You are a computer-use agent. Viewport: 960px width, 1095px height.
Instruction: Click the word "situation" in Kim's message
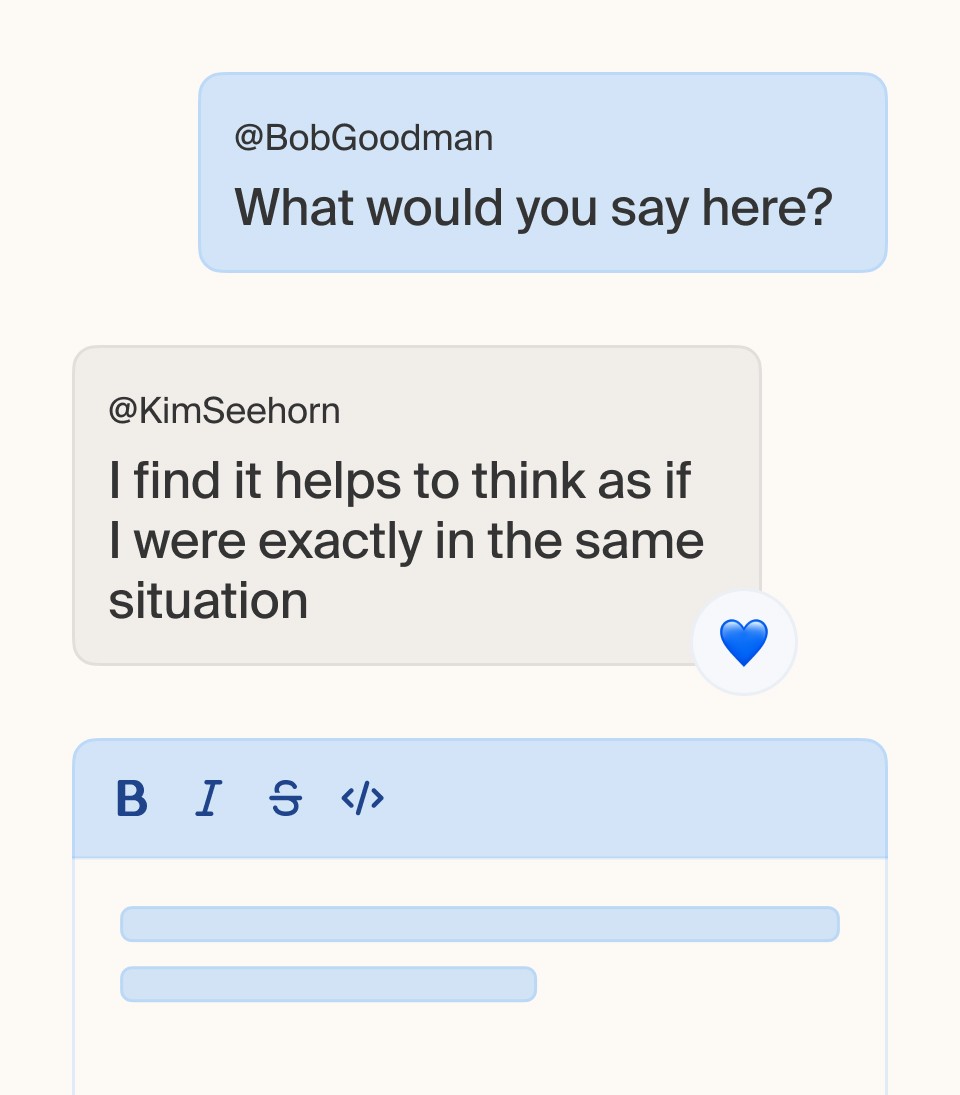[208, 601]
